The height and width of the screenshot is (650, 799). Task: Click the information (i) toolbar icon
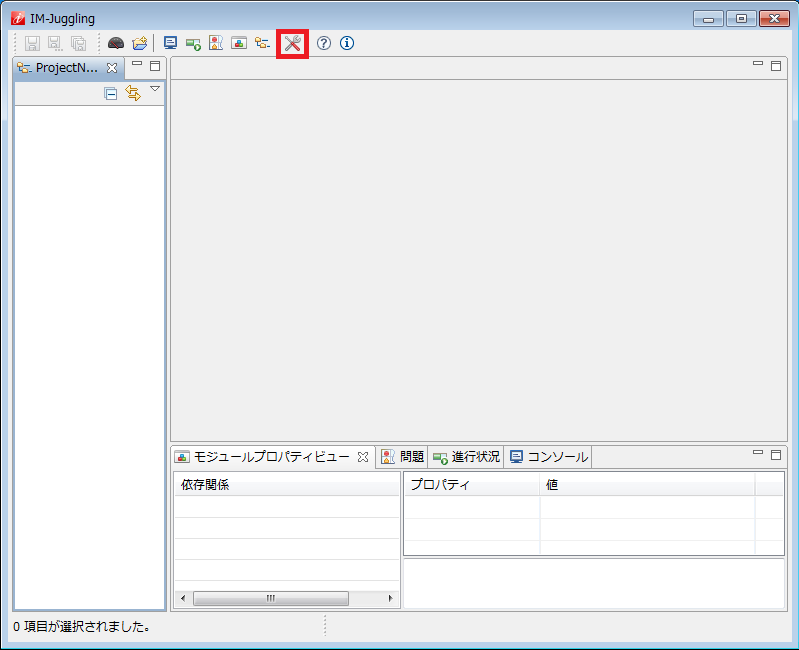coord(347,43)
